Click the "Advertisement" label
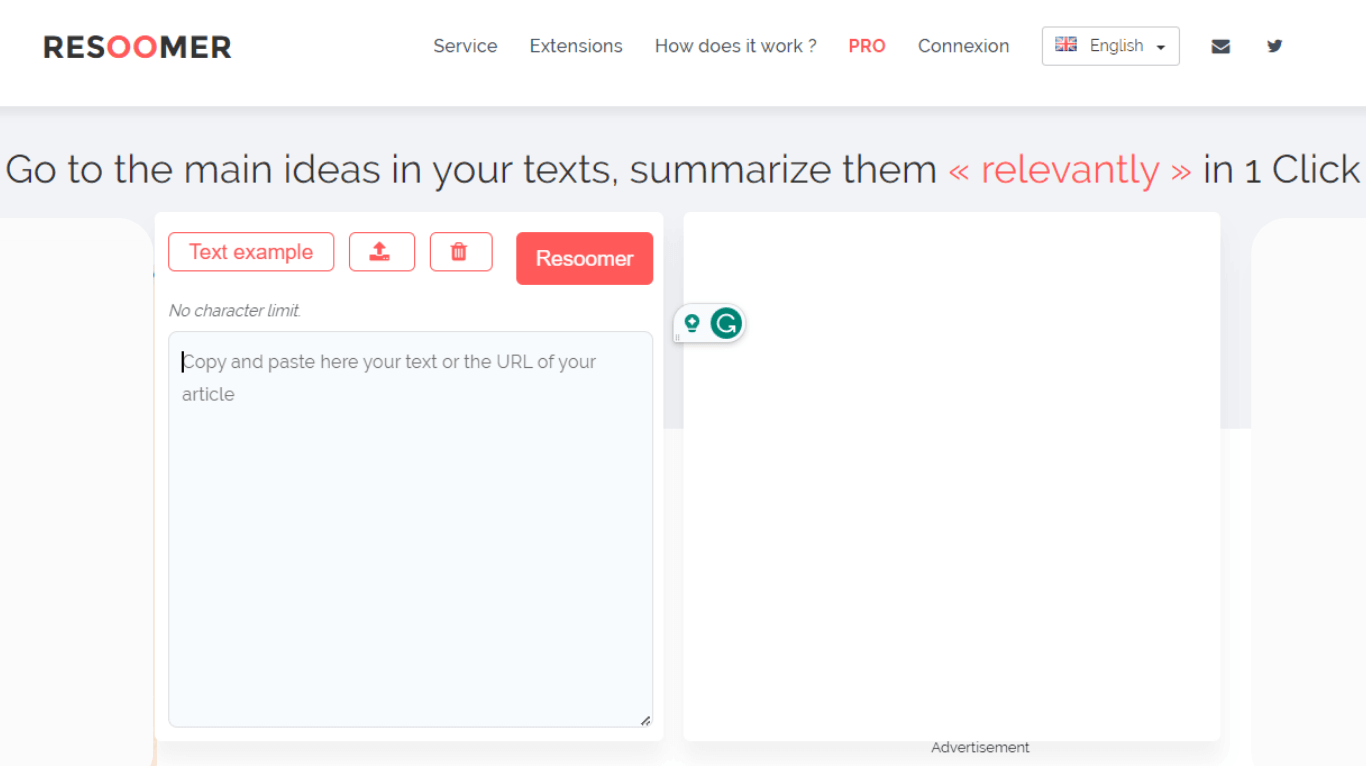1366x766 pixels. 980,747
